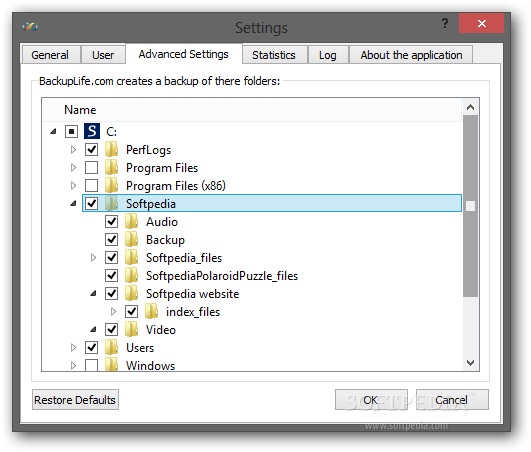This screenshot has width=531, height=452.
Task: Expand the Softpedia_files folder
Action: 93,257
